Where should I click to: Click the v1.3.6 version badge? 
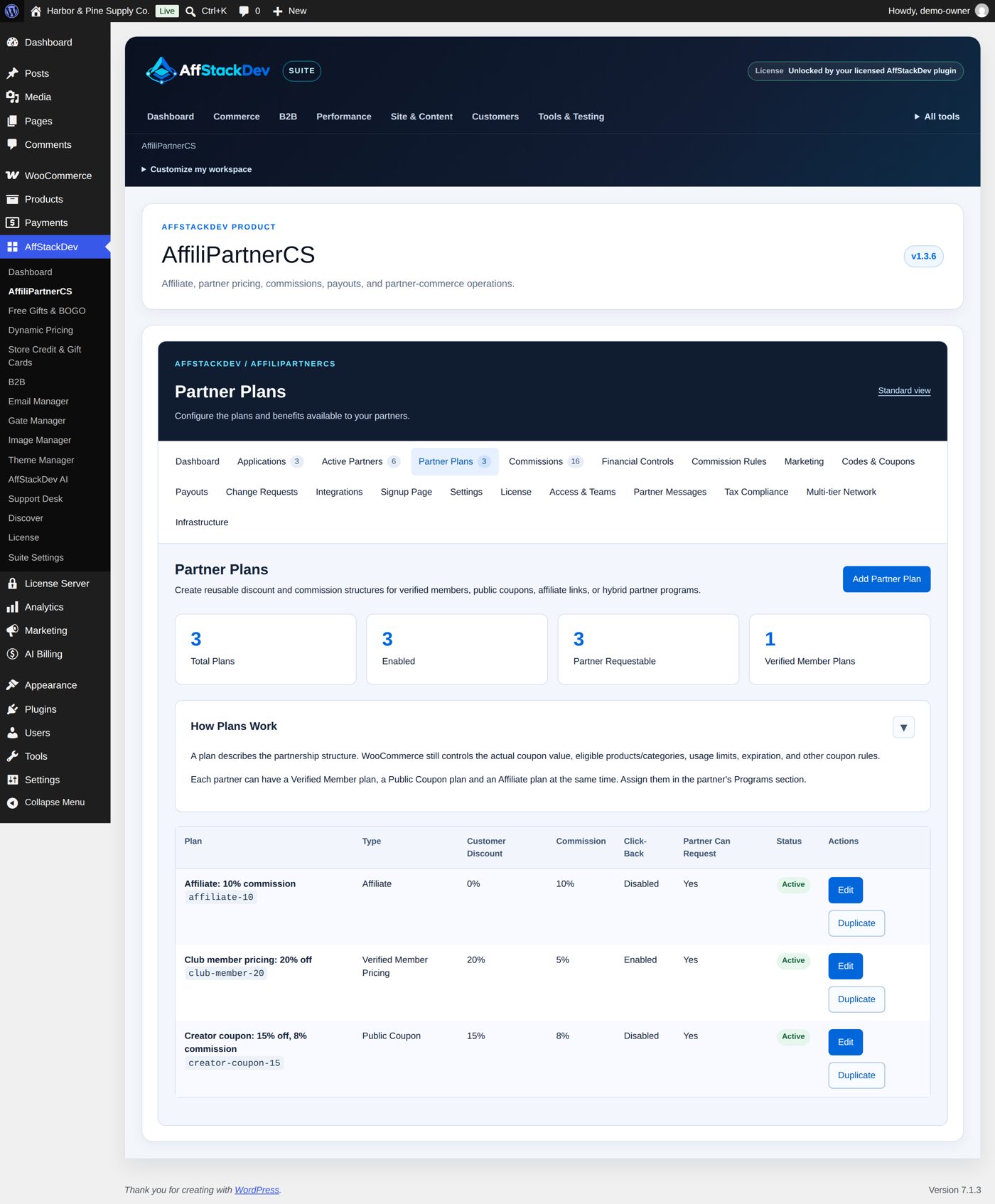tap(923, 257)
